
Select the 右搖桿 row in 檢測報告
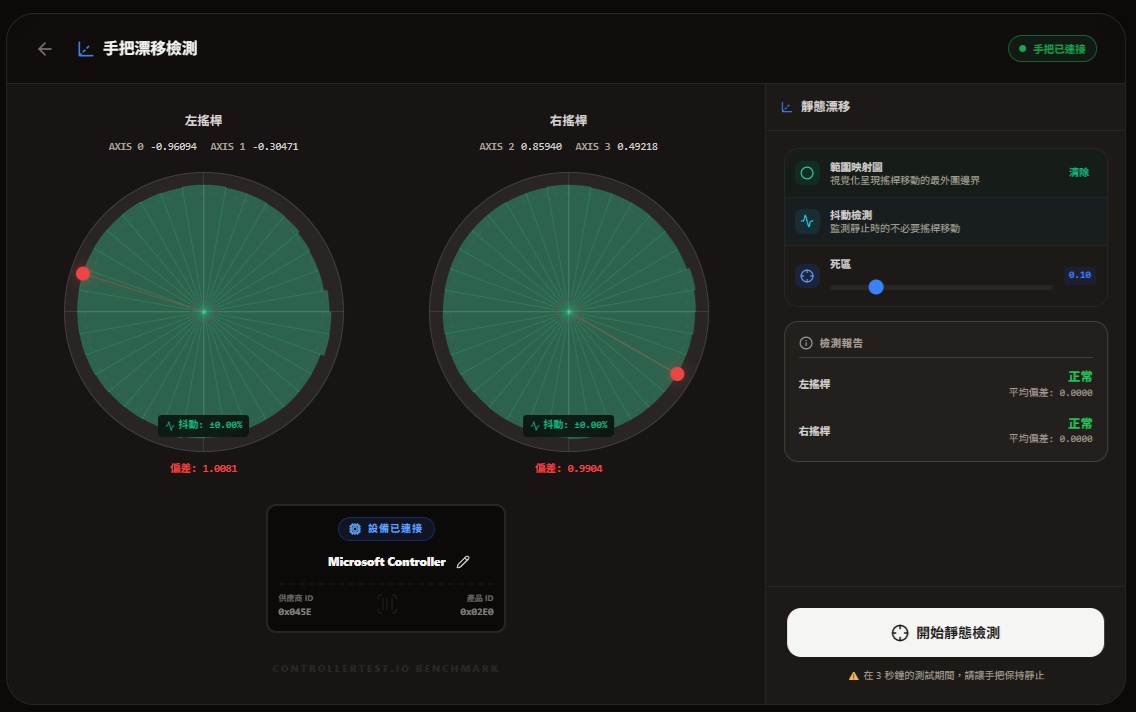945,431
